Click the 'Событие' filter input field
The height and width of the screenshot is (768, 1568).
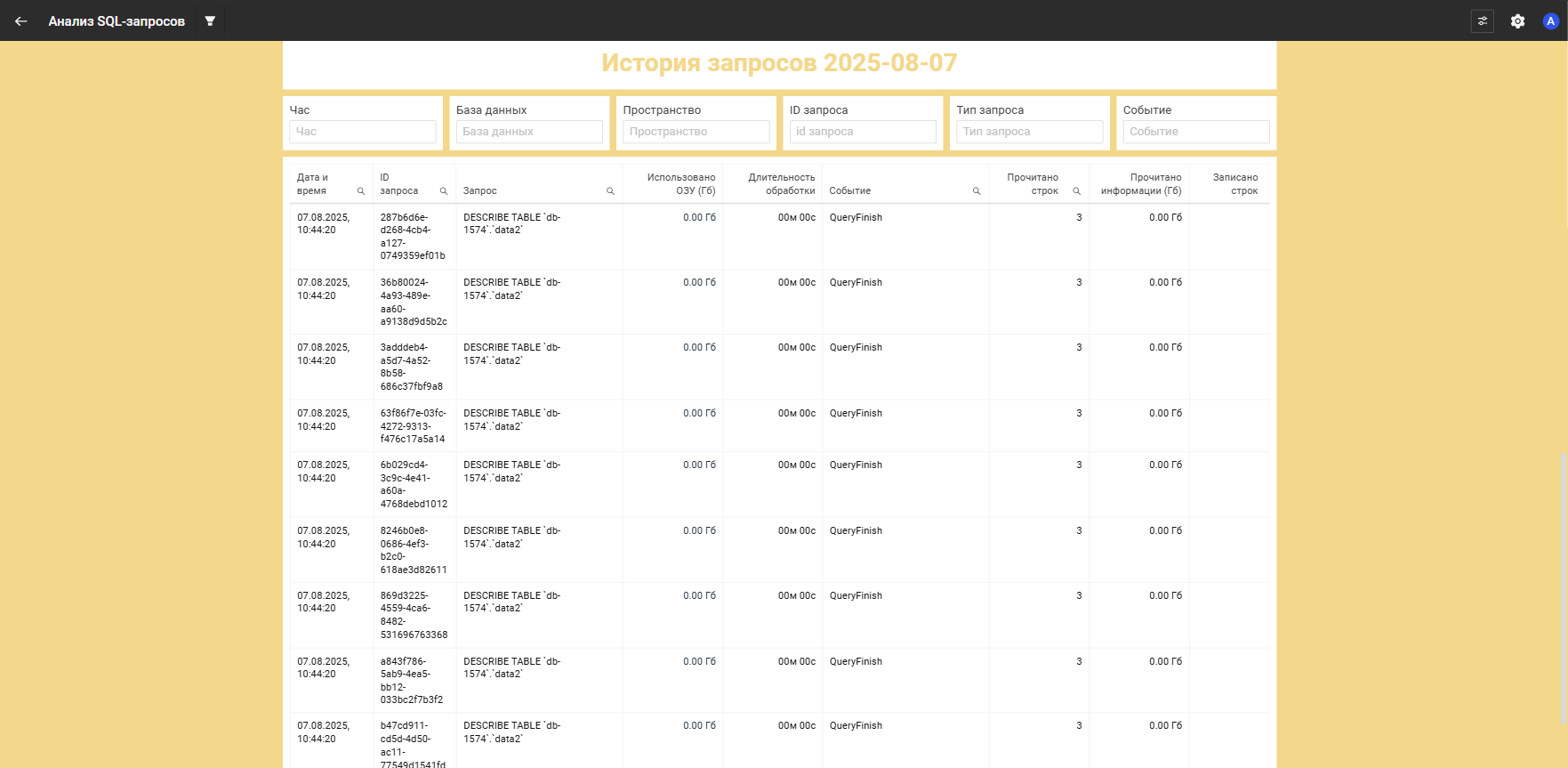(1195, 132)
